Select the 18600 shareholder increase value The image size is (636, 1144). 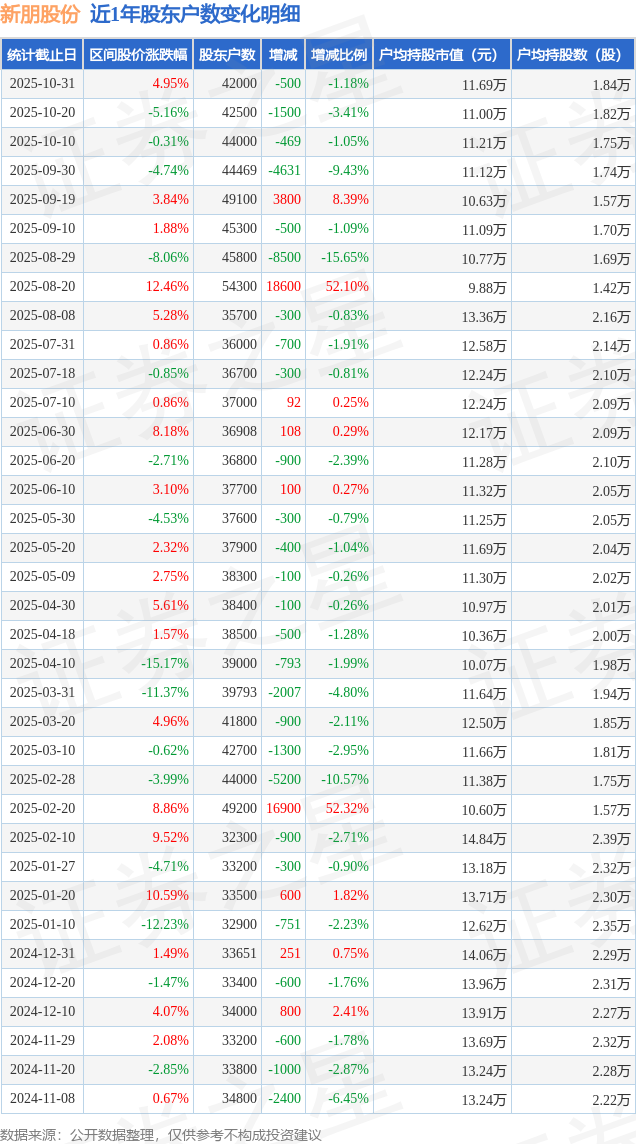(283, 287)
